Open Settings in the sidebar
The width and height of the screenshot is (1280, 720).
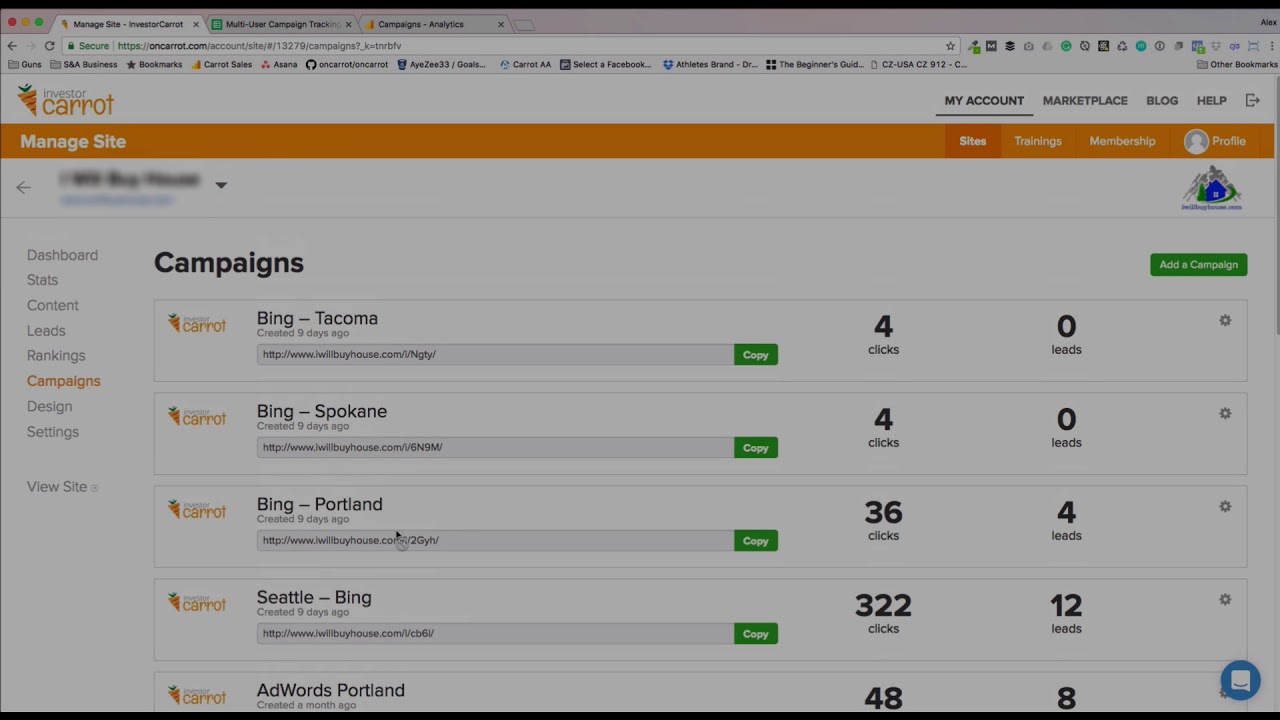(52, 432)
